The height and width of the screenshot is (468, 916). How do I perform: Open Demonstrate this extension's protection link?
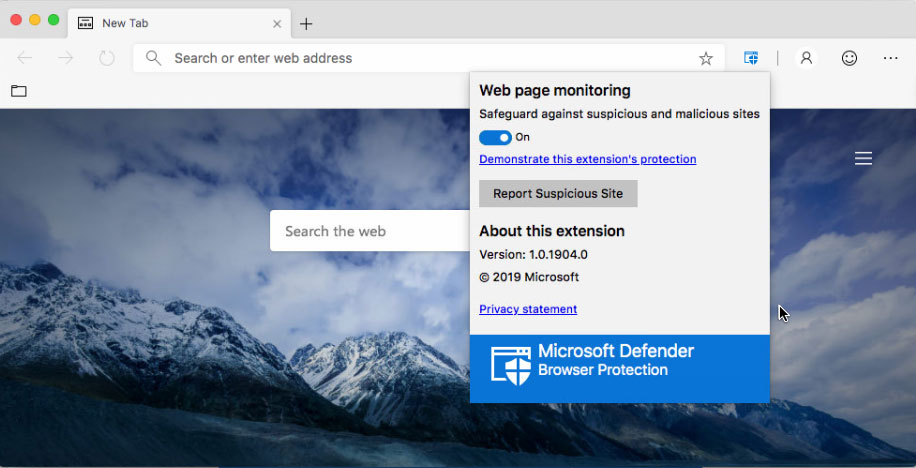587,159
